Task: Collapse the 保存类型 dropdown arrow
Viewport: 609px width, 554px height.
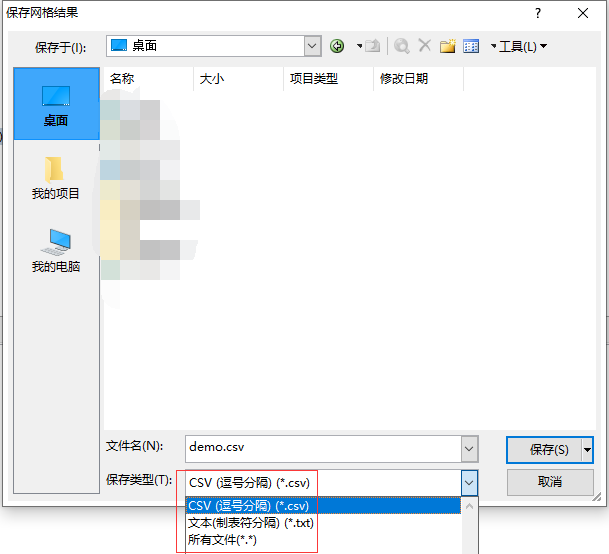Action: pyautogui.click(x=469, y=483)
